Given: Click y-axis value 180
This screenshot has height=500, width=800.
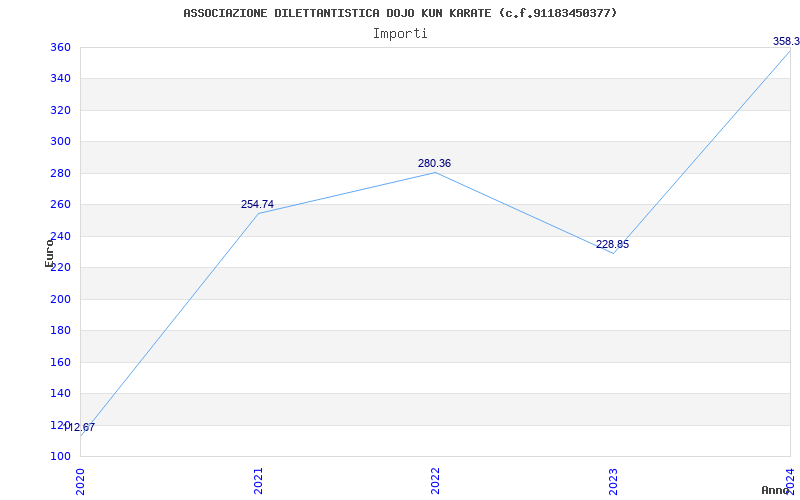Looking at the screenshot, I should (x=60, y=331).
